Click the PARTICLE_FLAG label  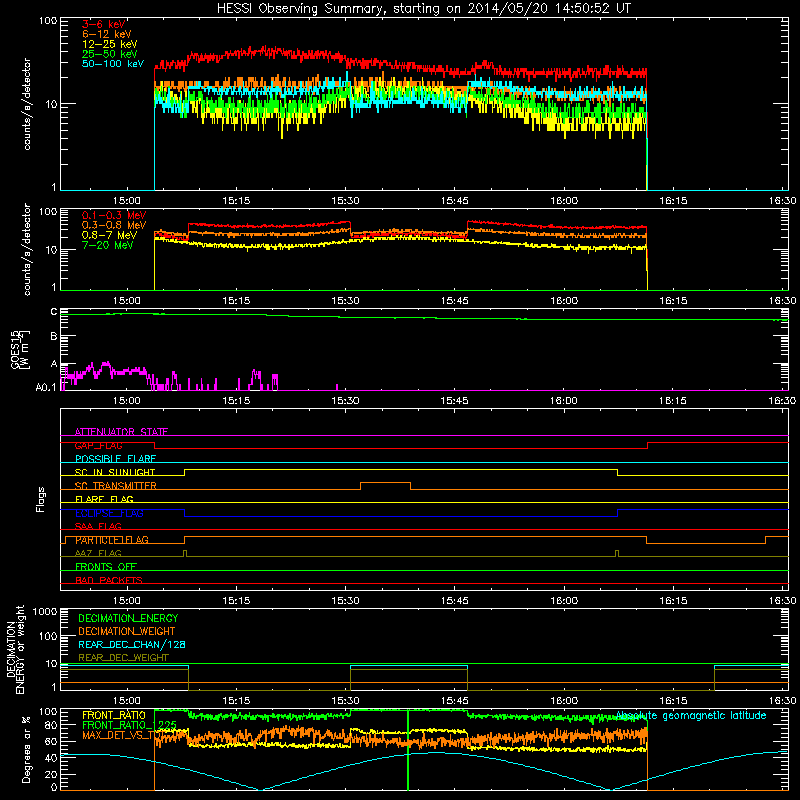tap(112, 540)
